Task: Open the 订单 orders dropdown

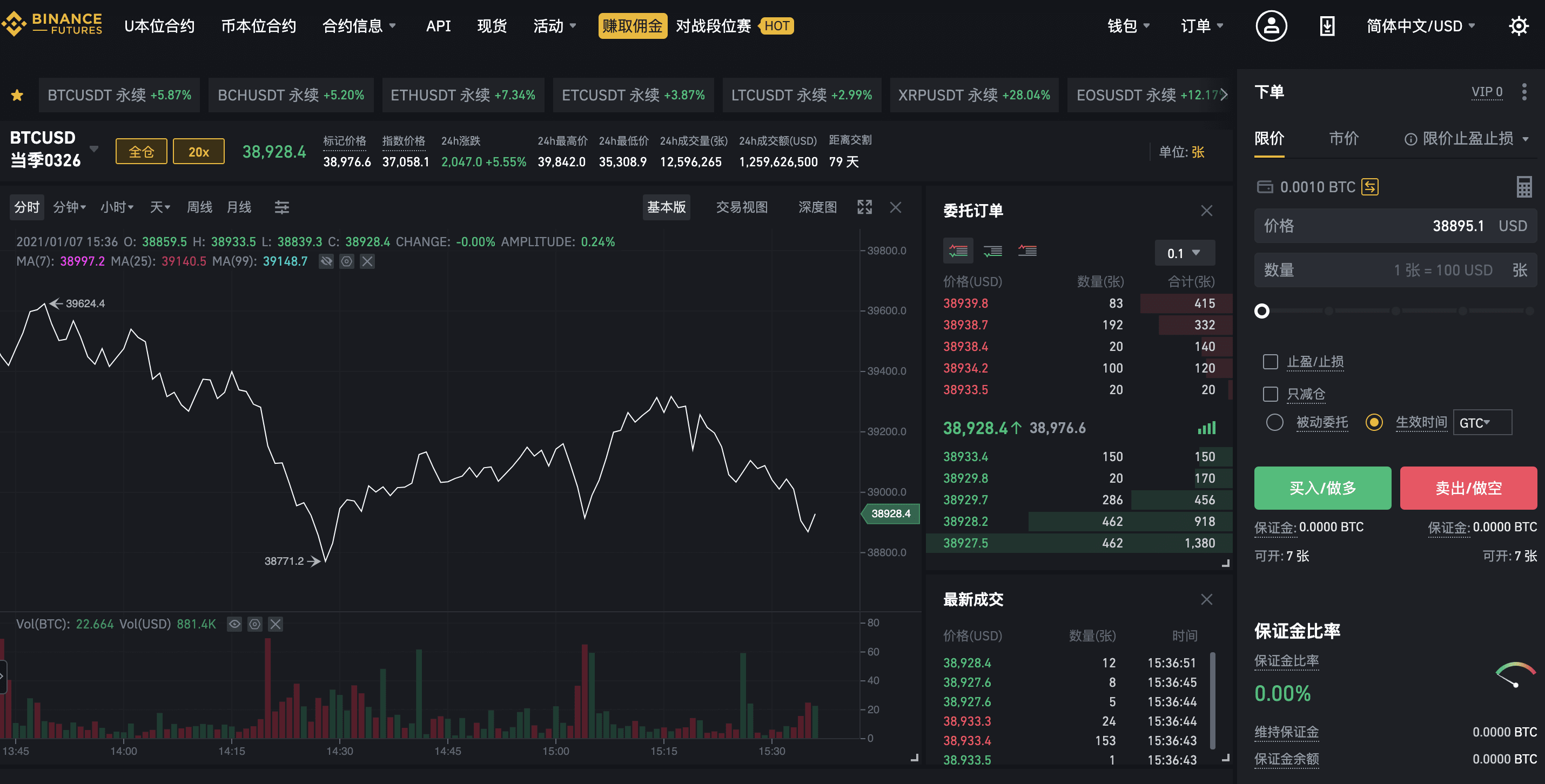Action: click(x=1201, y=26)
